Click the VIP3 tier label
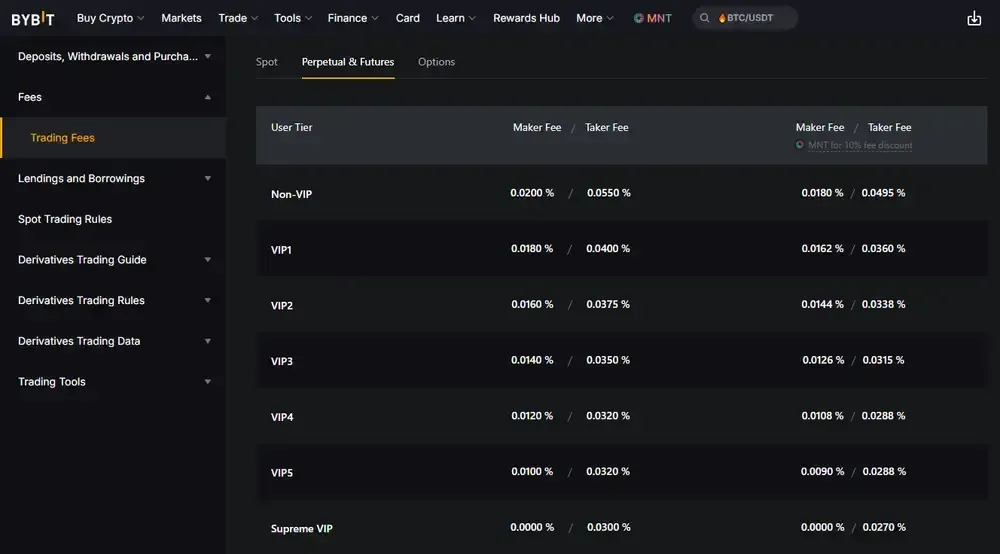This screenshot has height=554, width=1000. 282,361
